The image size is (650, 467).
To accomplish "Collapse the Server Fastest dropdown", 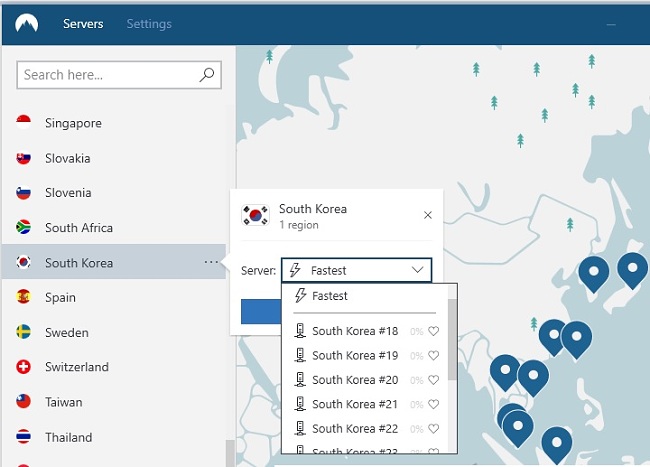I will tap(357, 270).
